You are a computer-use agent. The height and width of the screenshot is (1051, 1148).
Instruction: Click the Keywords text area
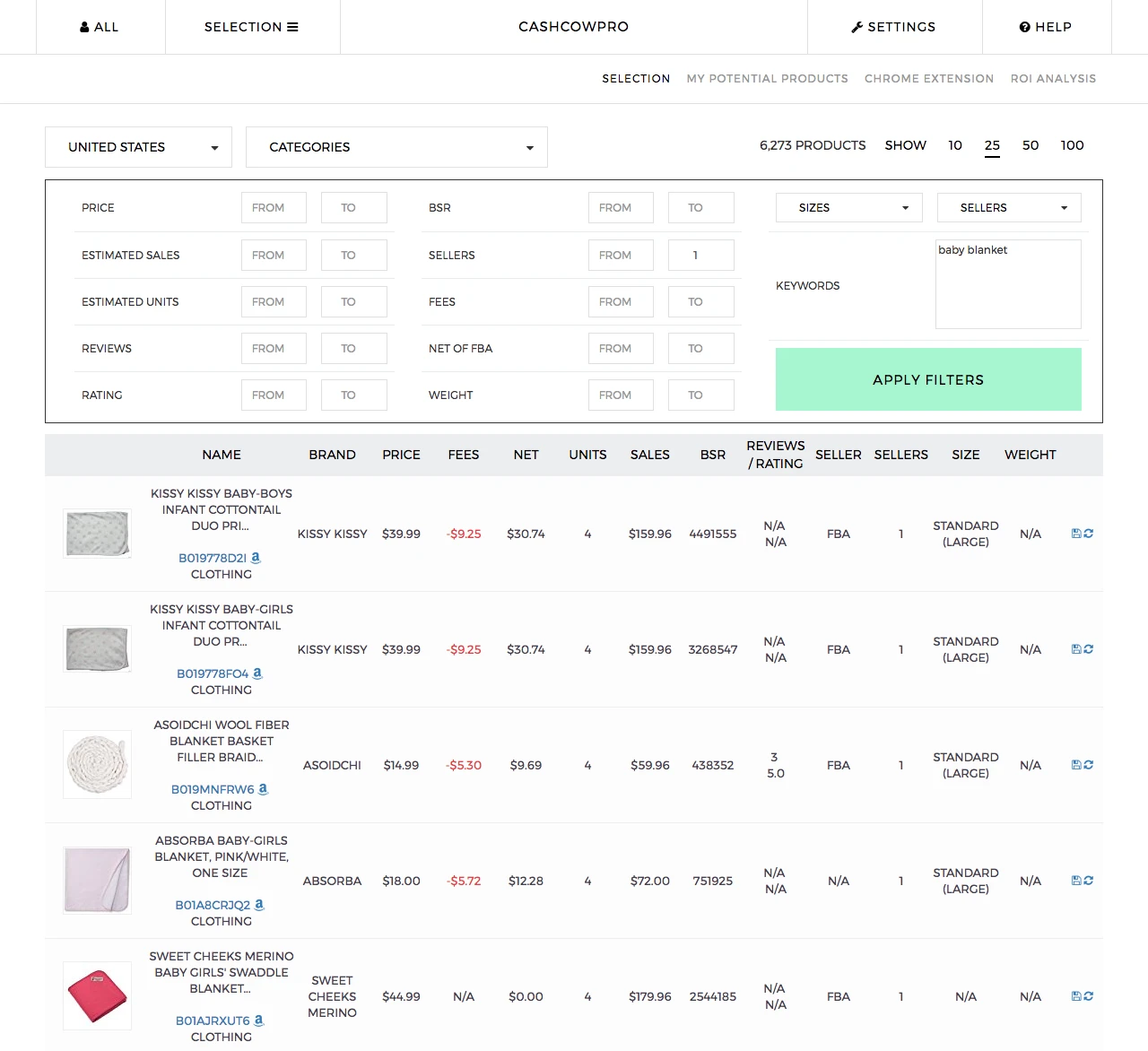1008,284
